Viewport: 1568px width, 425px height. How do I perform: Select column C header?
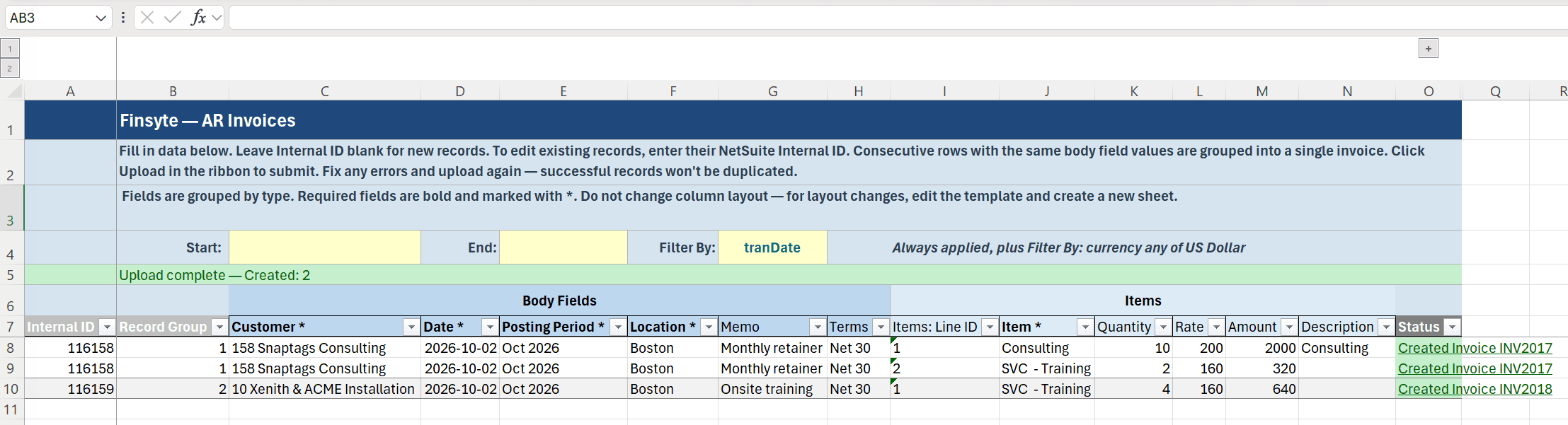coord(325,91)
